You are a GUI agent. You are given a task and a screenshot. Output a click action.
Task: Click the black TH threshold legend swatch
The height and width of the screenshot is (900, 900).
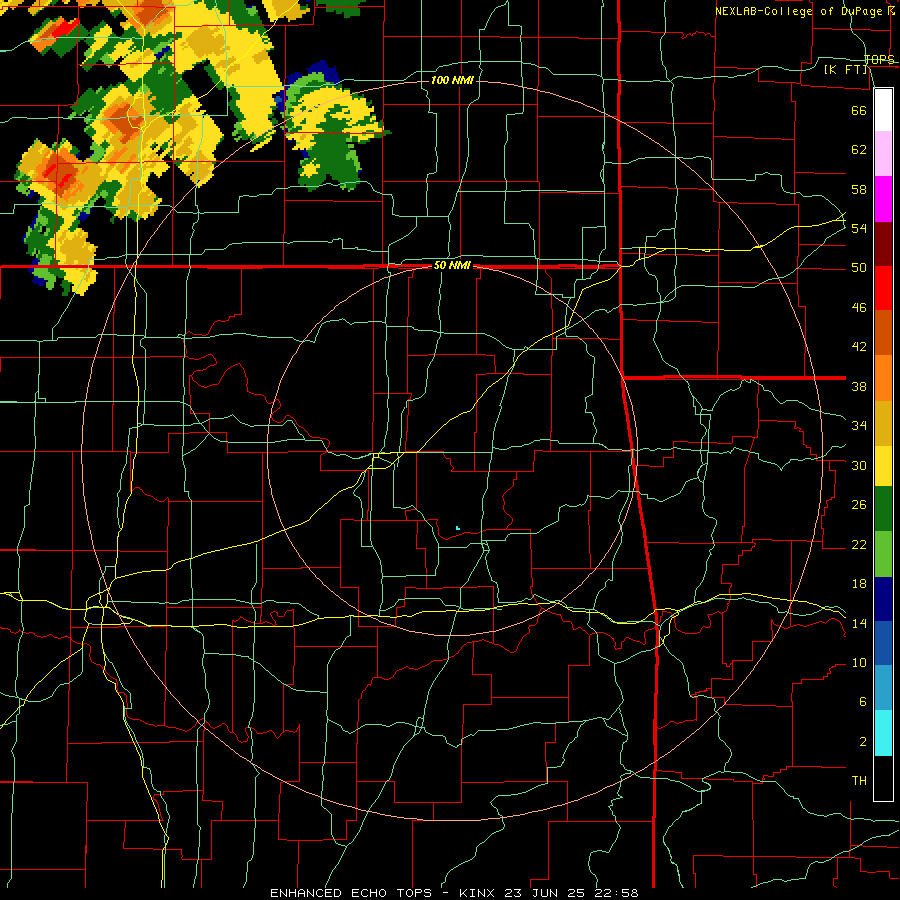[x=883, y=778]
